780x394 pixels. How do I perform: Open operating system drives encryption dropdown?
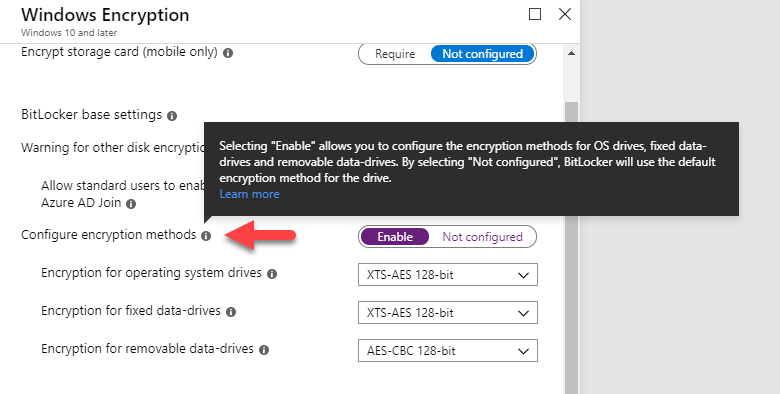tap(448, 275)
